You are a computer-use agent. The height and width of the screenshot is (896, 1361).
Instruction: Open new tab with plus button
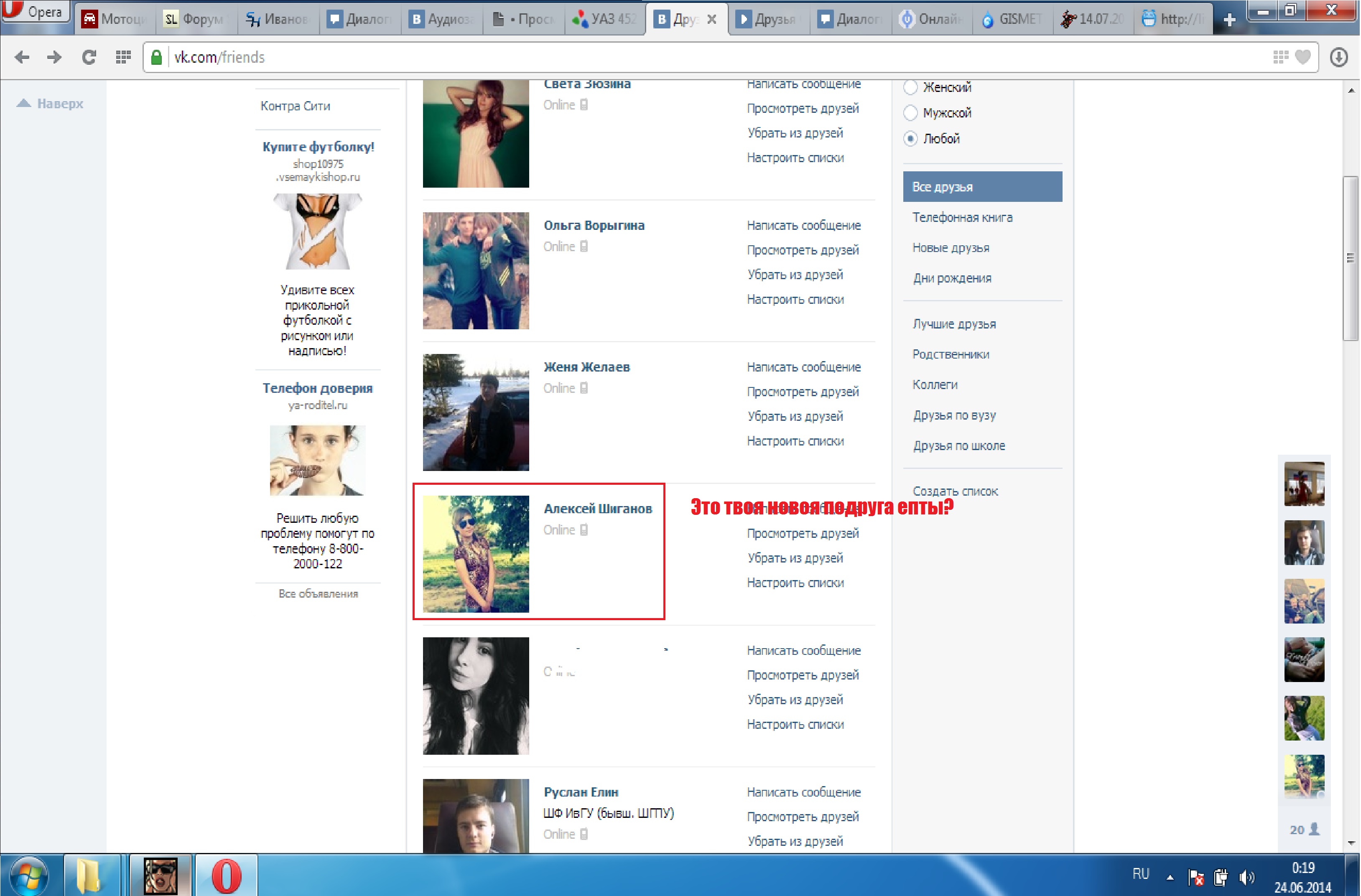click(x=1229, y=20)
